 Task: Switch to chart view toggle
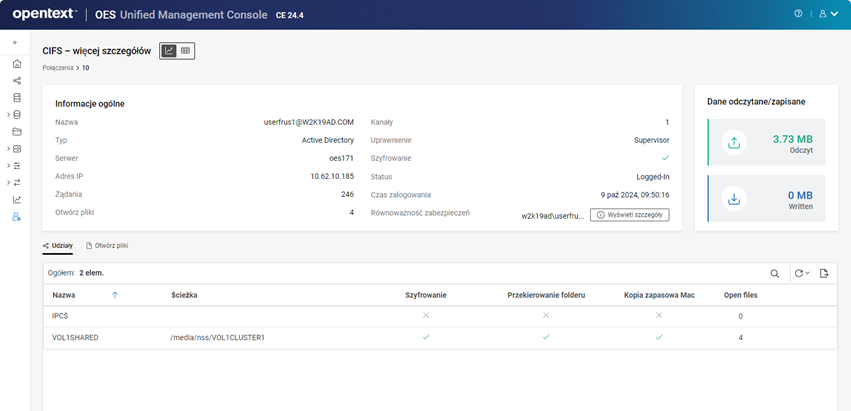(169, 50)
